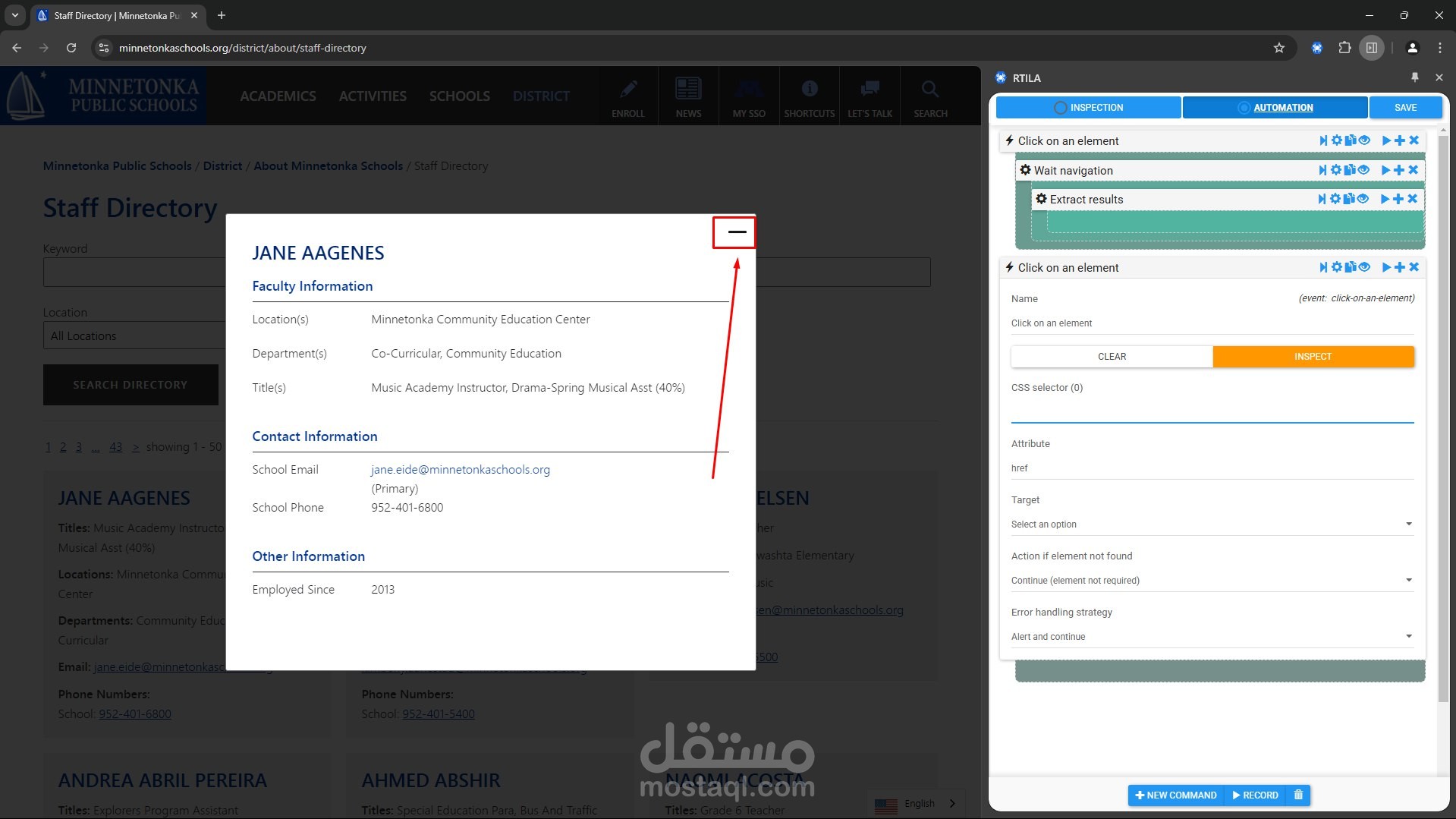Click the browser address bar URL
The width and height of the screenshot is (1456, 819).
tap(243, 48)
